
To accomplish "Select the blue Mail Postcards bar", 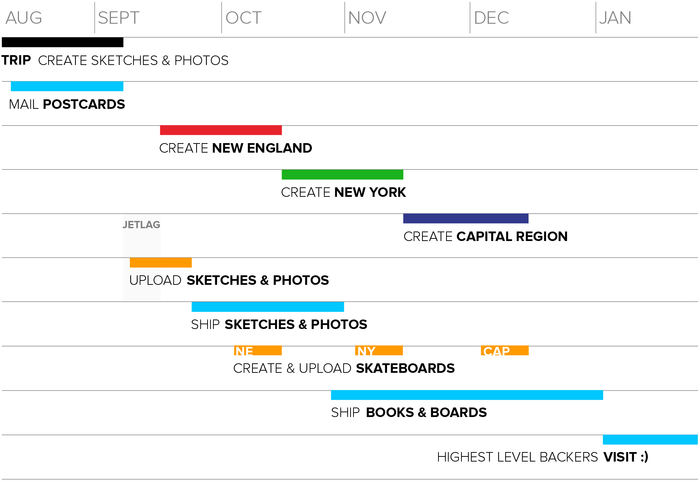I will pyautogui.click(x=67, y=86).
